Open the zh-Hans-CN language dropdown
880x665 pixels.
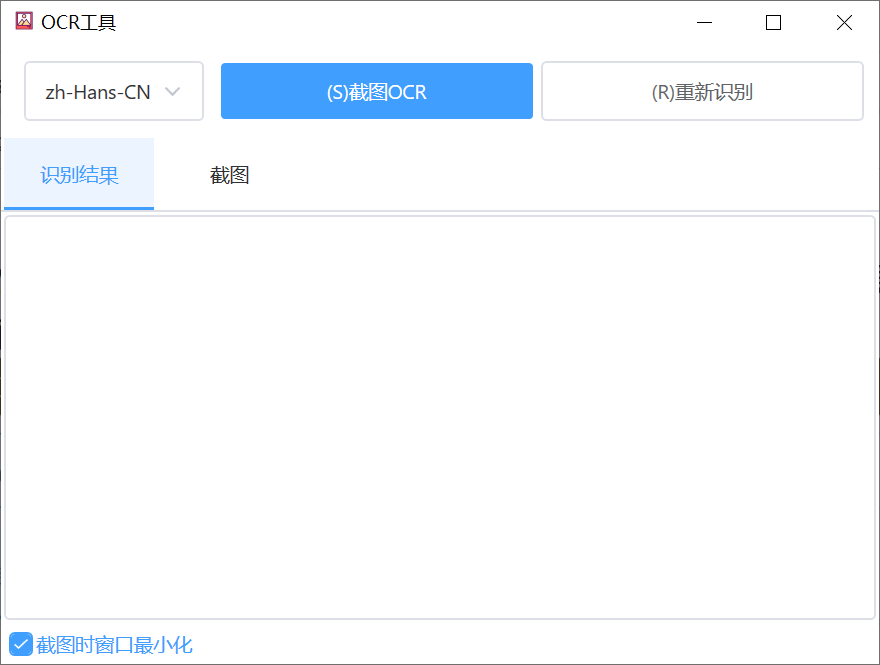coord(114,91)
